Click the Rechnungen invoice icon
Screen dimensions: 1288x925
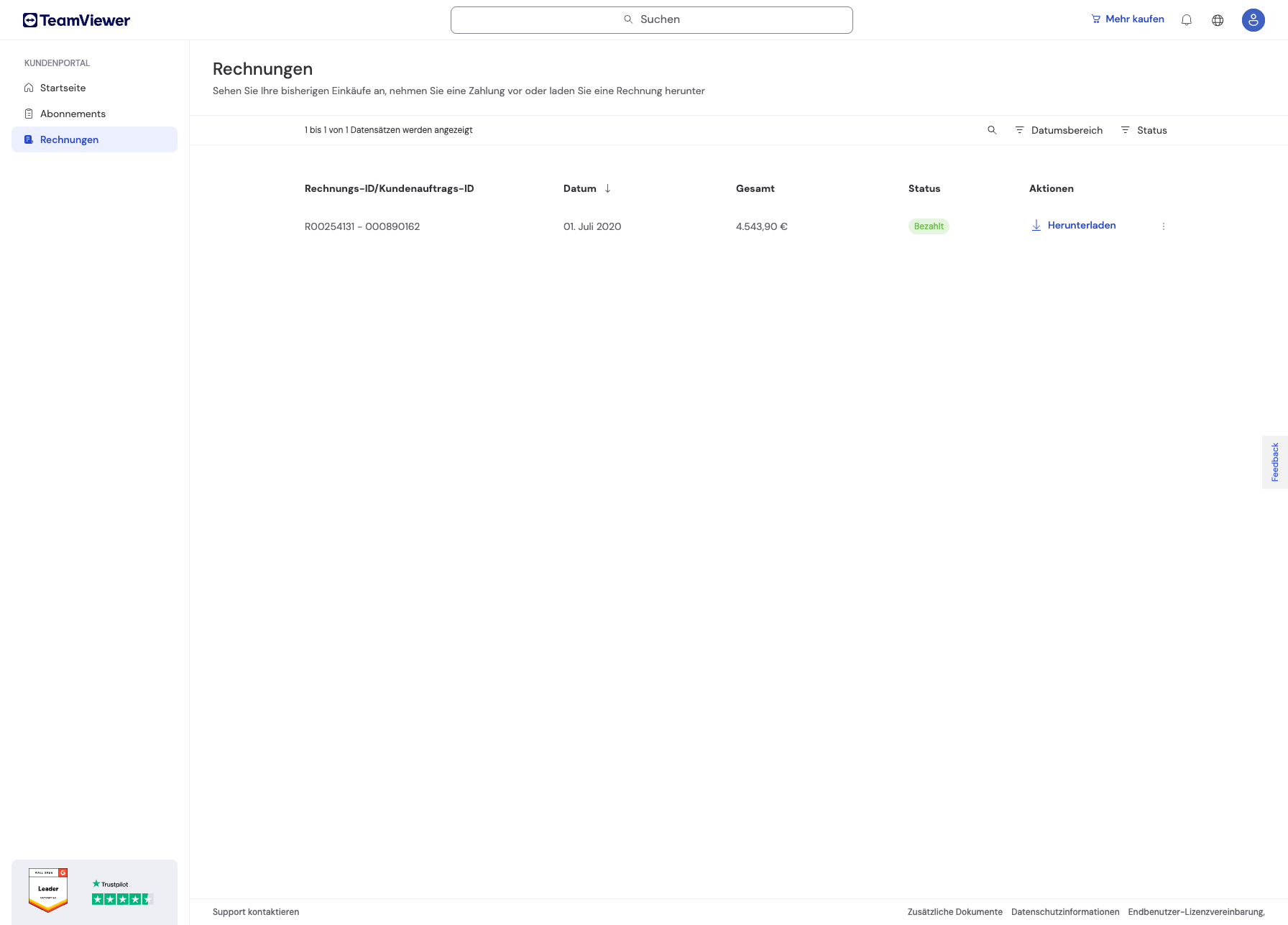click(x=28, y=139)
